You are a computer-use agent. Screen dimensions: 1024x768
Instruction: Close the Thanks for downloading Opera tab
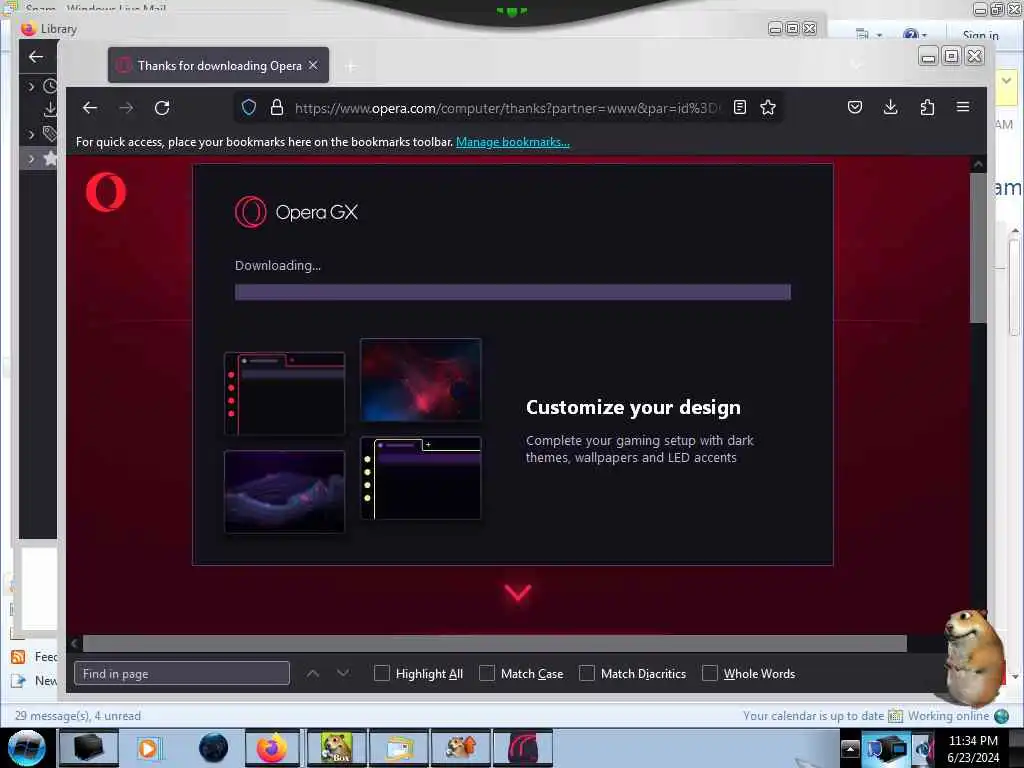click(x=313, y=65)
